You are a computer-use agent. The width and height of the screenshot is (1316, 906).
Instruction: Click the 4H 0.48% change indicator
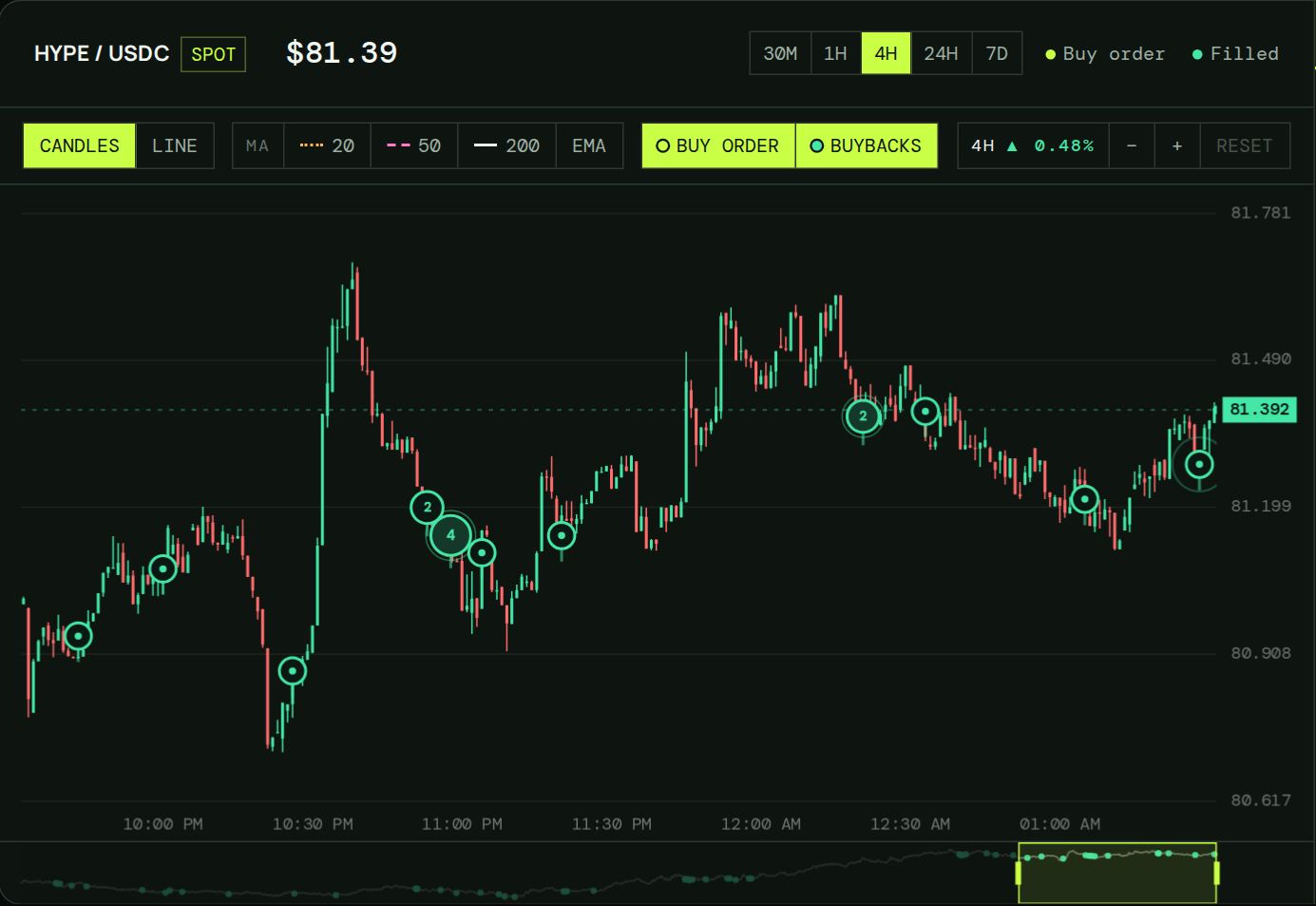click(1033, 145)
